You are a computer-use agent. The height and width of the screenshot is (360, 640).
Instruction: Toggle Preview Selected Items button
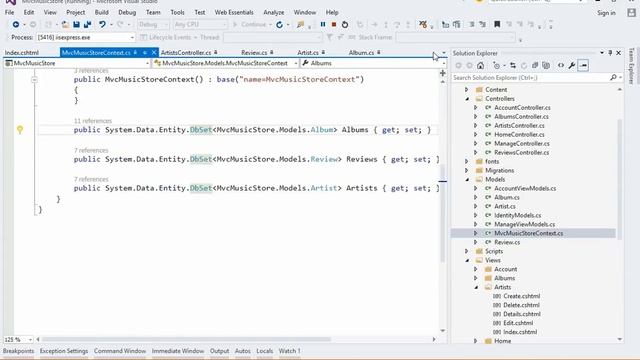coord(583,65)
